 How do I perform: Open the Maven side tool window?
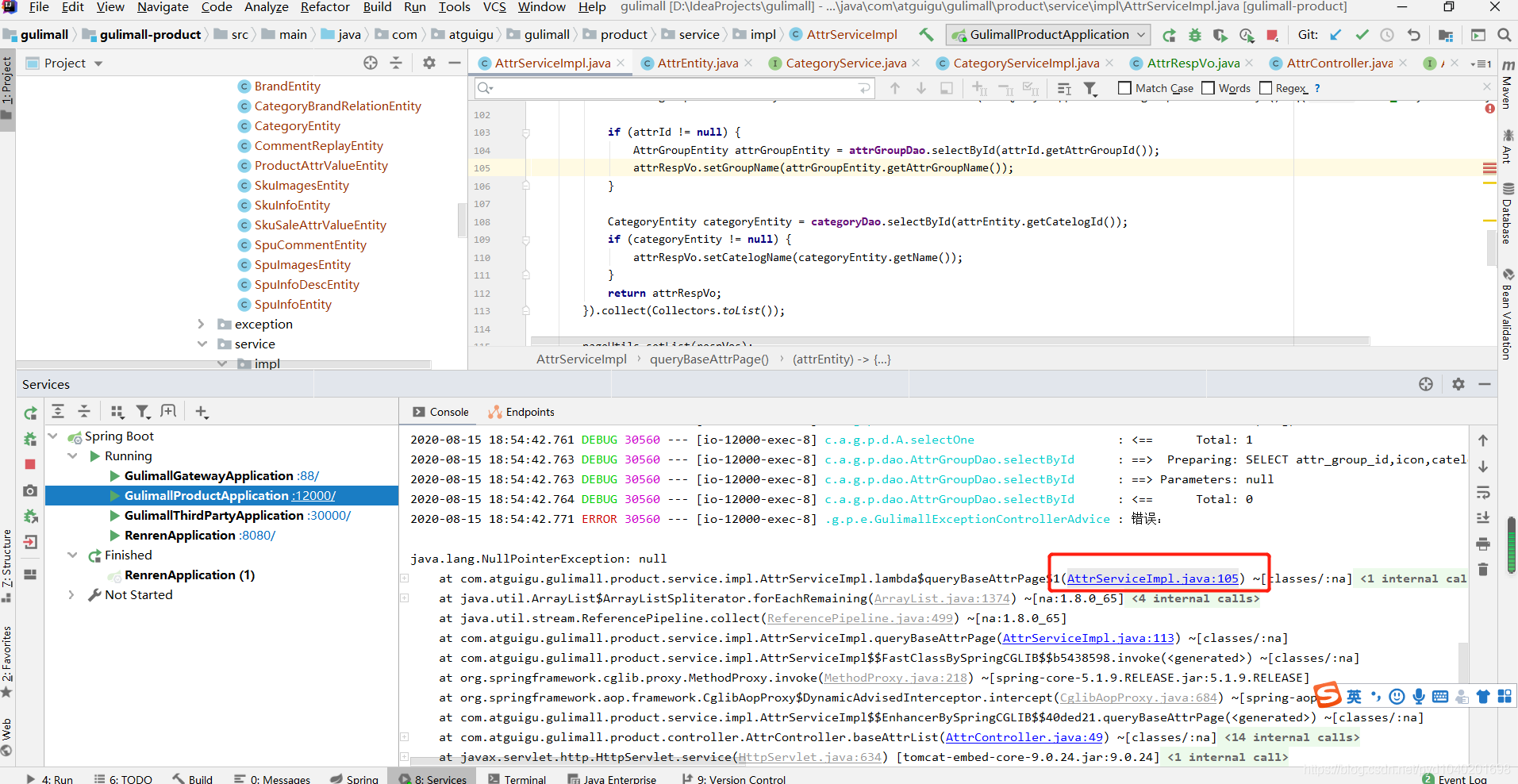pyautogui.click(x=1507, y=84)
